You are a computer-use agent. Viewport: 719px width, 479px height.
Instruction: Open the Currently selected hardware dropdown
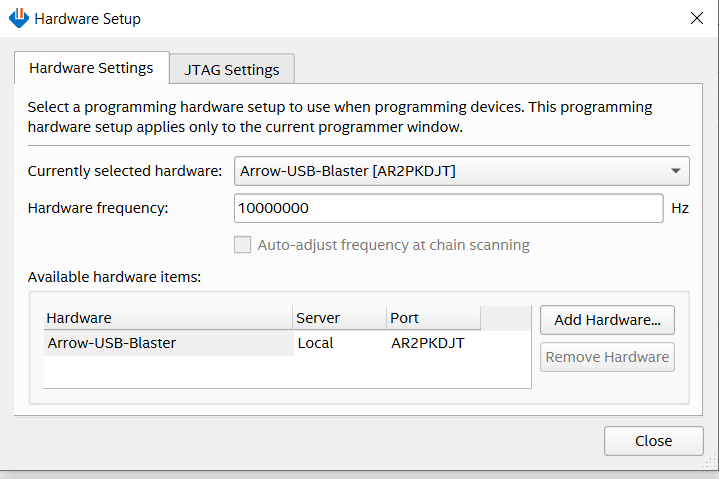[461, 171]
